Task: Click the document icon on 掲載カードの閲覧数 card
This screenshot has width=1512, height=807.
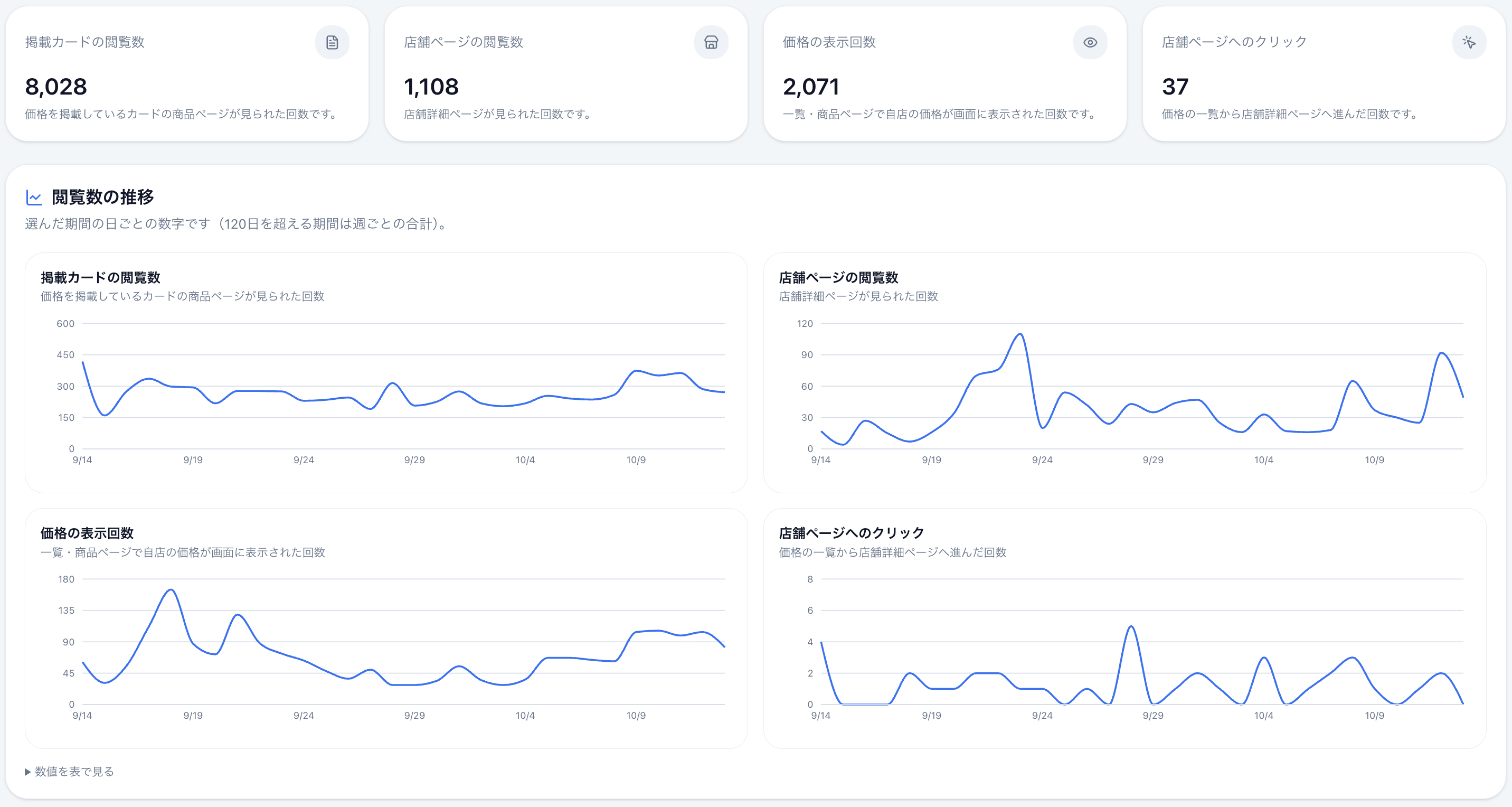Action: coord(332,42)
